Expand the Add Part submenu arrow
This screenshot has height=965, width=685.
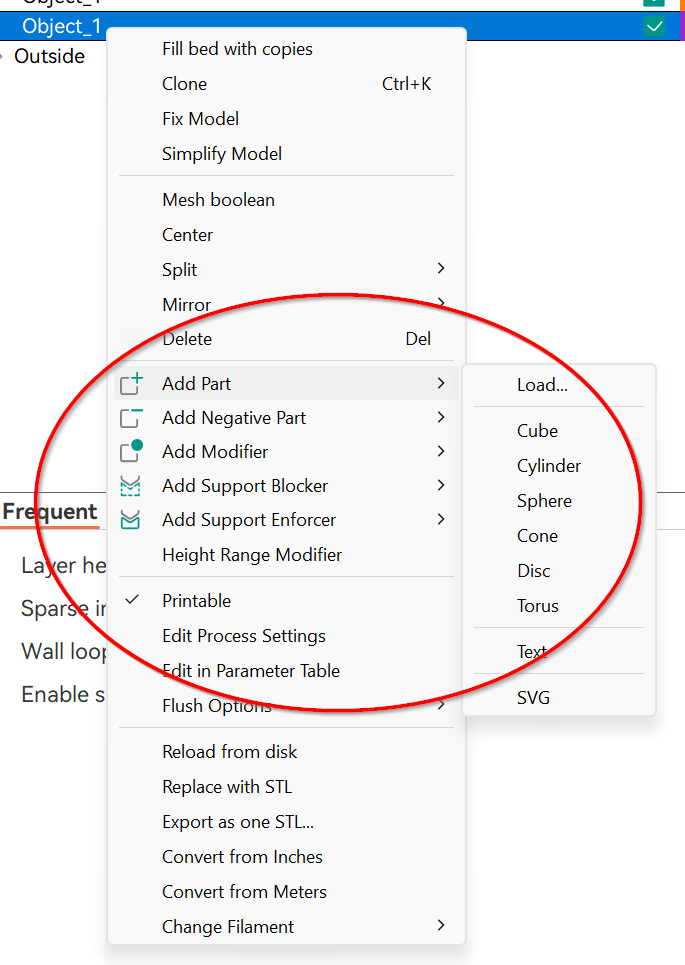(441, 383)
